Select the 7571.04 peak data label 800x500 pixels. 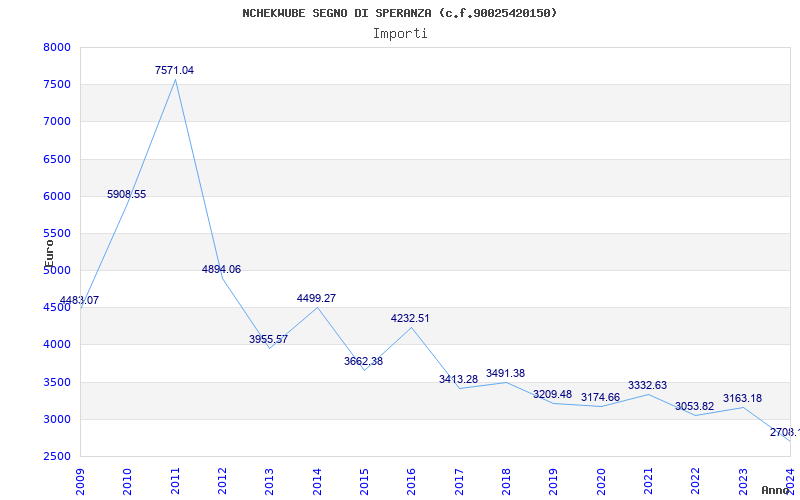click(x=174, y=70)
